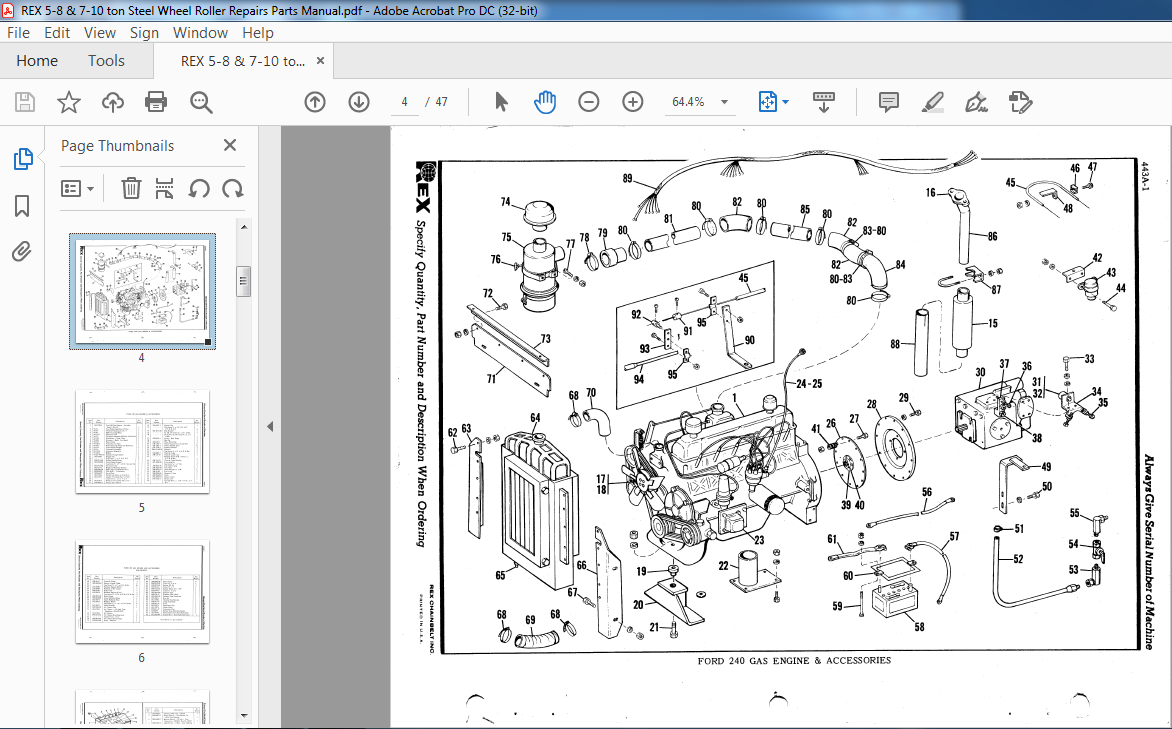The width and height of the screenshot is (1172, 729).
Task: Rotate page clockwise
Action: 232,188
